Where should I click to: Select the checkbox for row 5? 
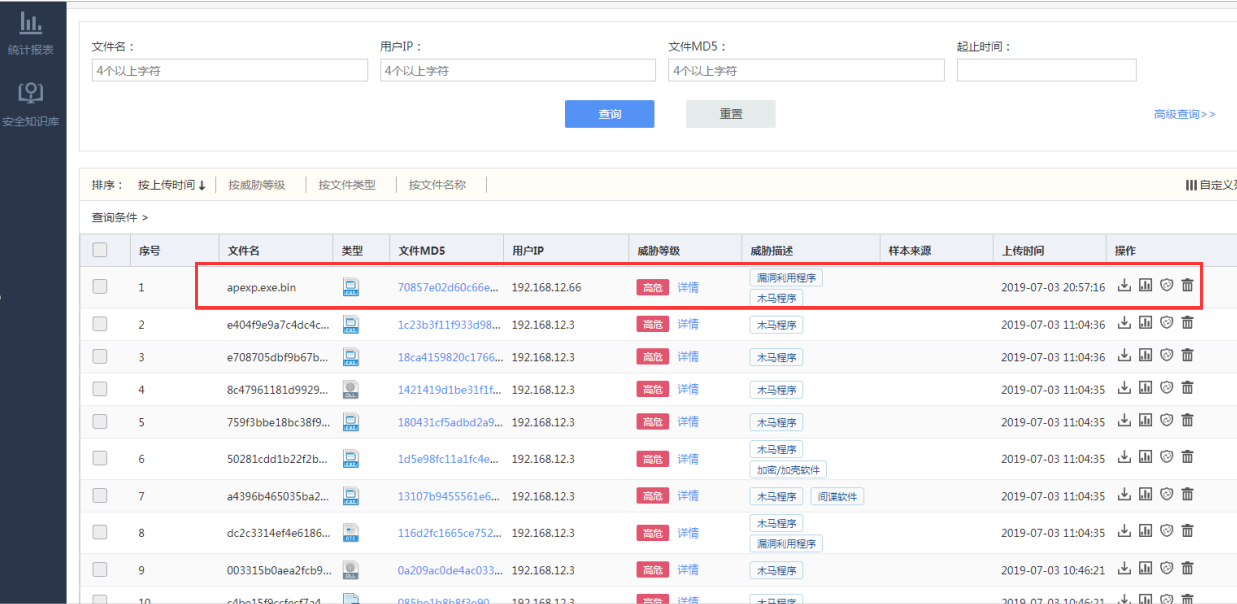100,422
